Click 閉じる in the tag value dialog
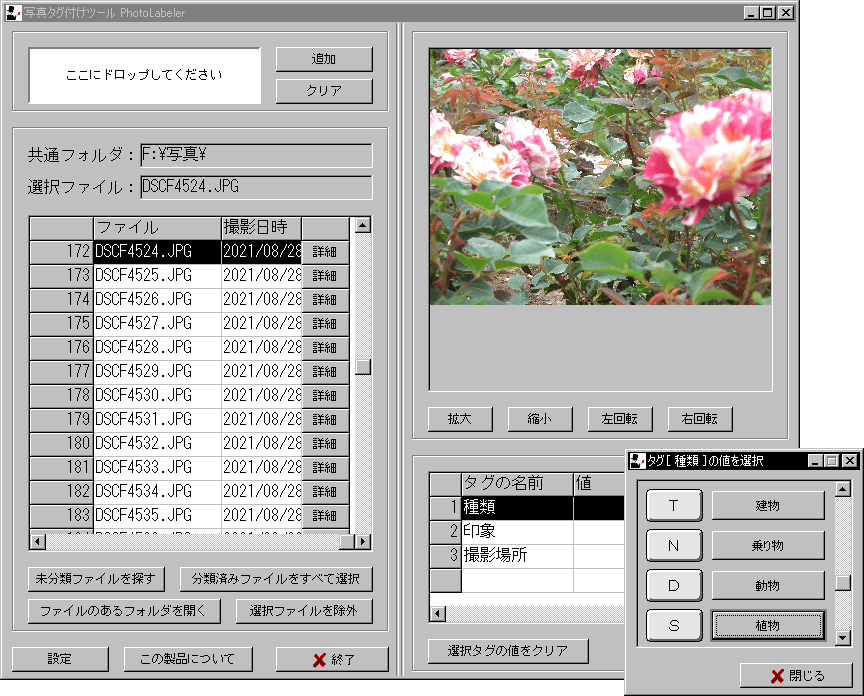864x696 pixels. click(x=796, y=676)
